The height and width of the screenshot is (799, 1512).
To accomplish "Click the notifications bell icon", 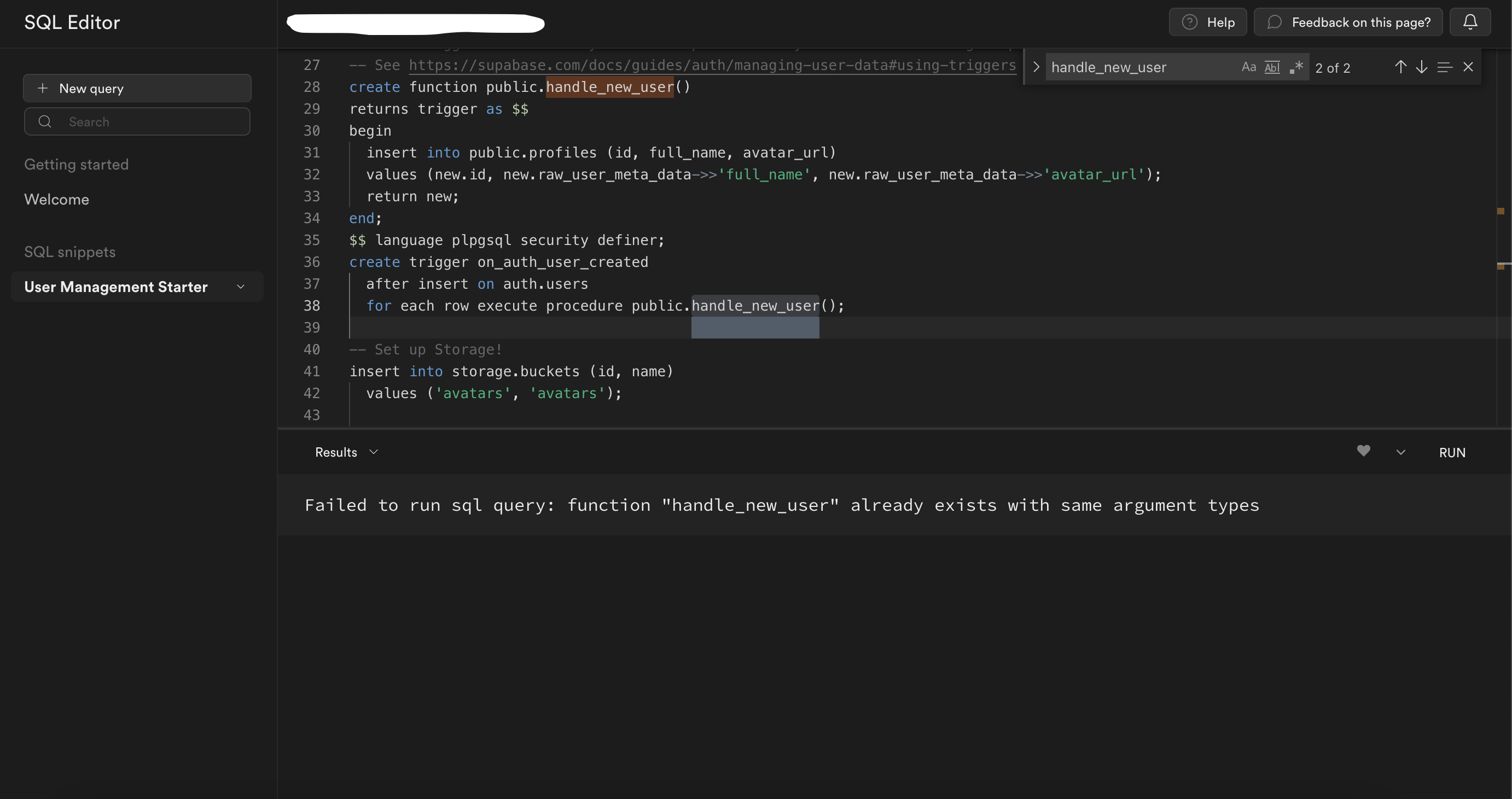I will point(1471,22).
